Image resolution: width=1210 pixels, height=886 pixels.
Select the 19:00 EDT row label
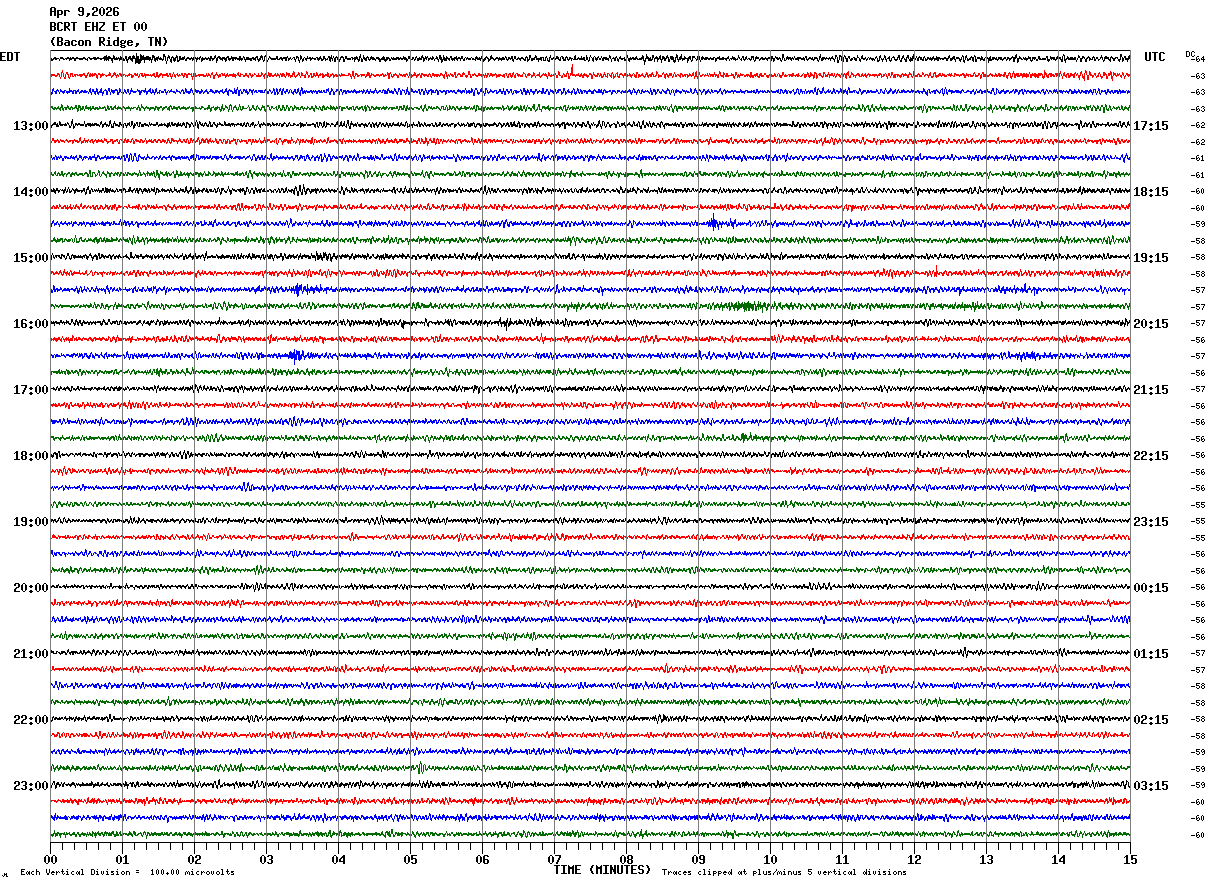click(30, 522)
